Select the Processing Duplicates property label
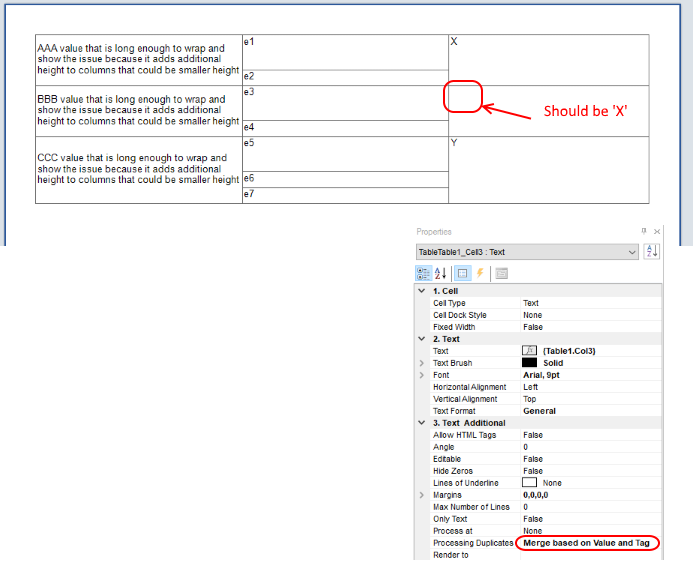693x569 pixels. click(473, 542)
